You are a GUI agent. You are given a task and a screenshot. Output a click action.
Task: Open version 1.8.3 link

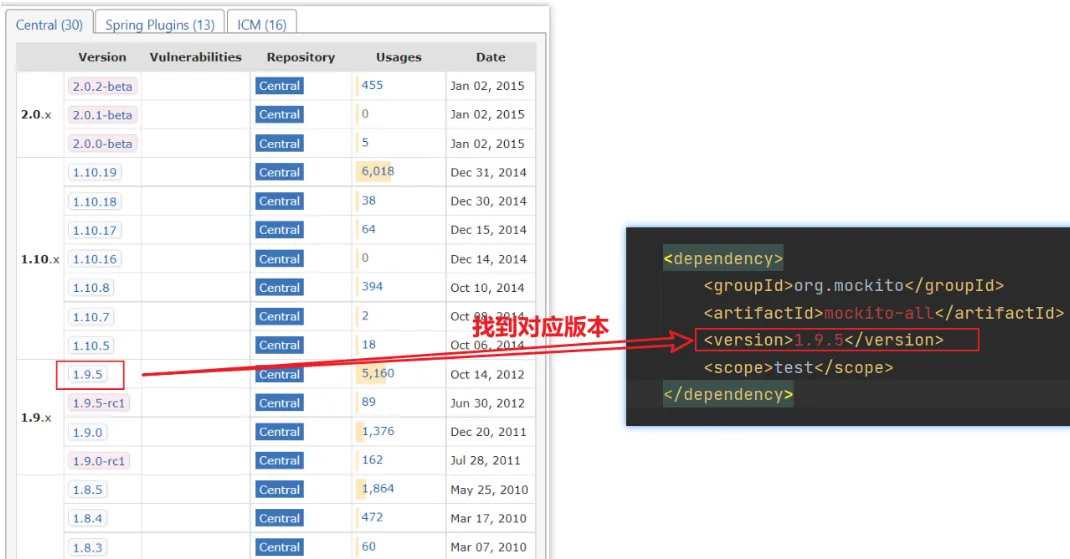(x=87, y=547)
